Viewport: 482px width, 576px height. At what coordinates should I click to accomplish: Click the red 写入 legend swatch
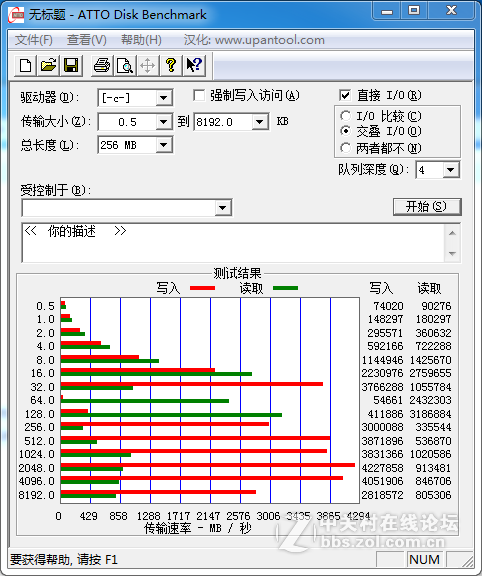[x=202, y=288]
